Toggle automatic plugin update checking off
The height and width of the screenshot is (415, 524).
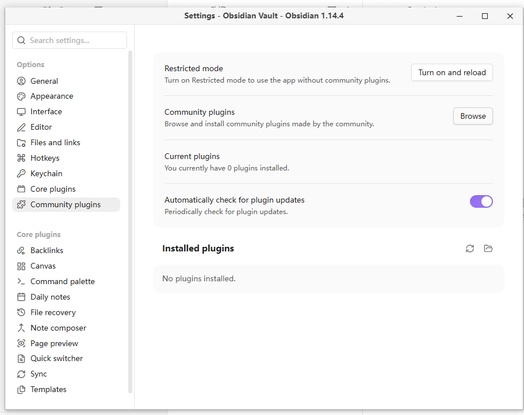tap(481, 201)
